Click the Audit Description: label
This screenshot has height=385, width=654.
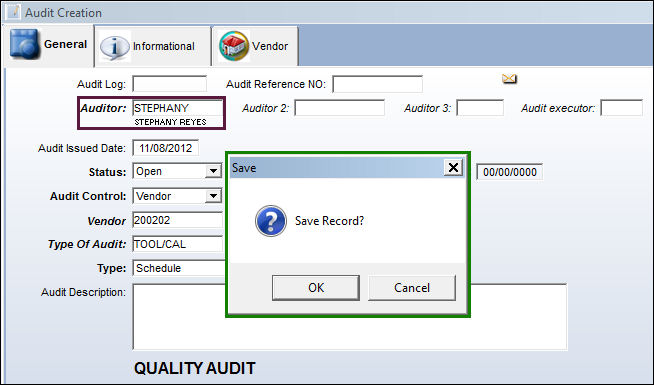pyautogui.click(x=83, y=292)
